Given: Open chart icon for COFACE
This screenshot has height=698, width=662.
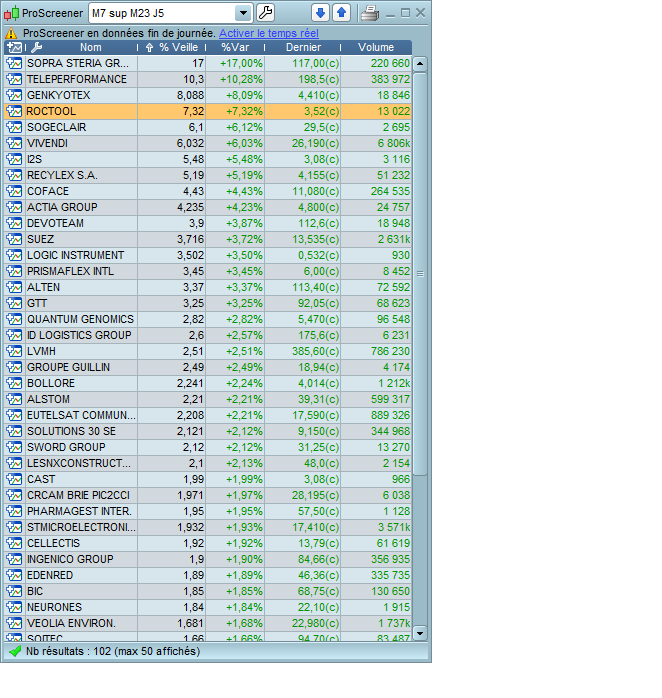Looking at the screenshot, I should 14,191.
